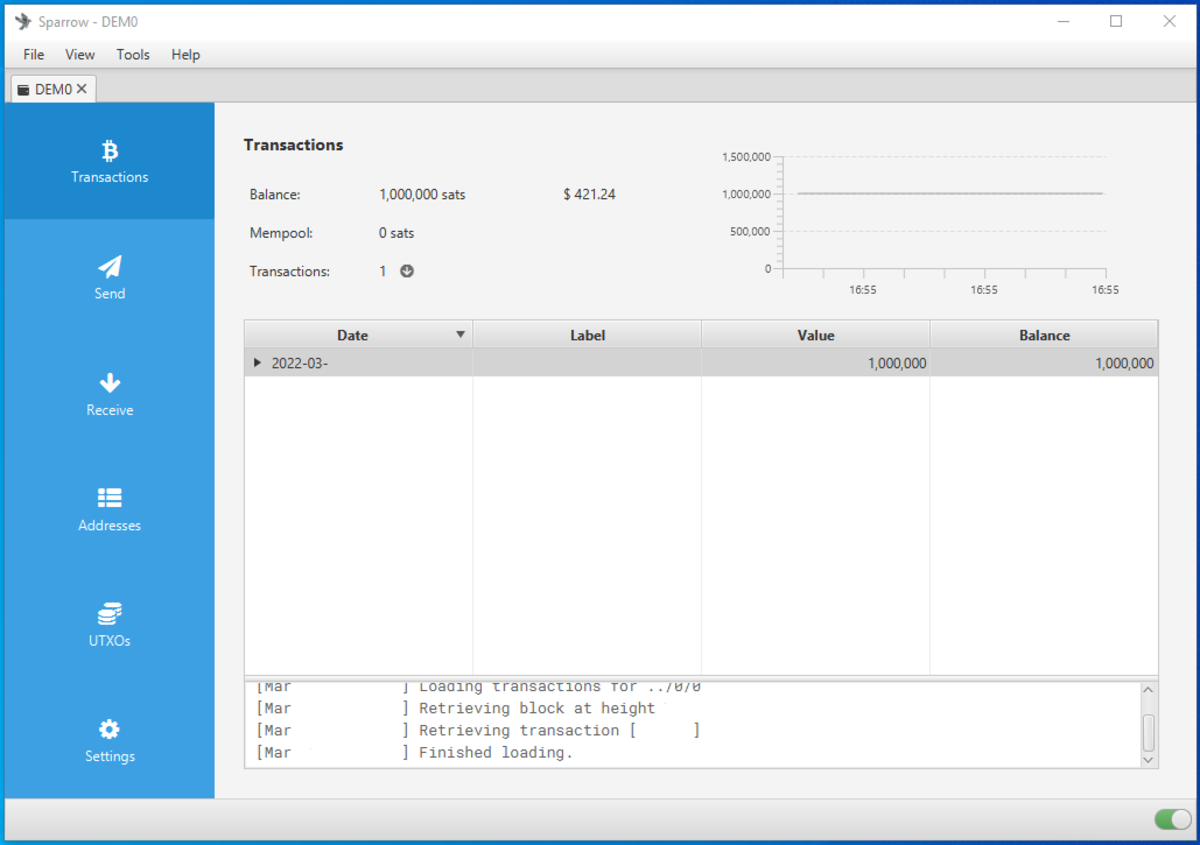Open the Transactions sidebar section
This screenshot has width=1200, height=845.
pos(109,162)
